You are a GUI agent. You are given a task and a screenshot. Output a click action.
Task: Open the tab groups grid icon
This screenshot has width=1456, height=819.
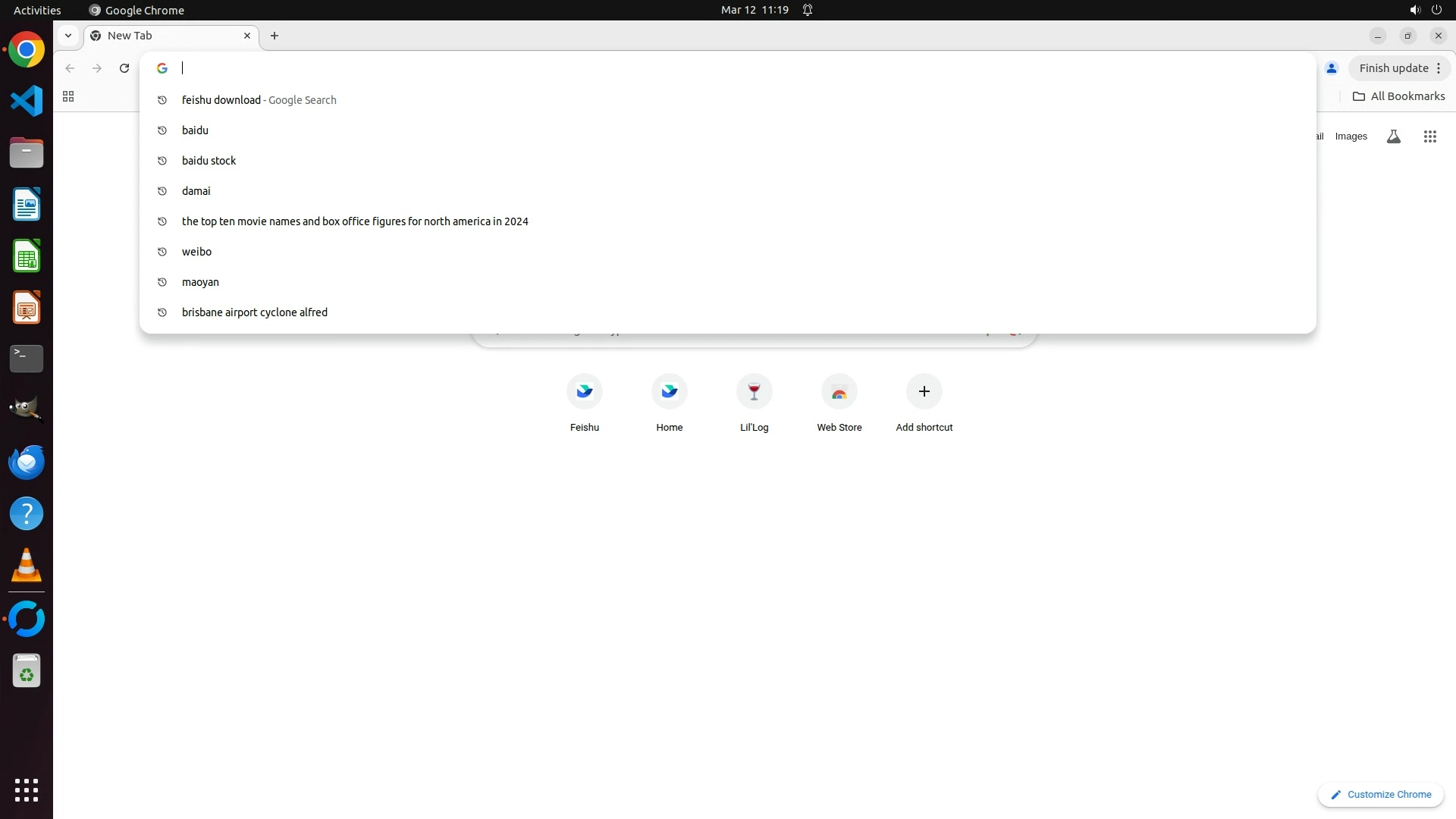[x=68, y=96]
